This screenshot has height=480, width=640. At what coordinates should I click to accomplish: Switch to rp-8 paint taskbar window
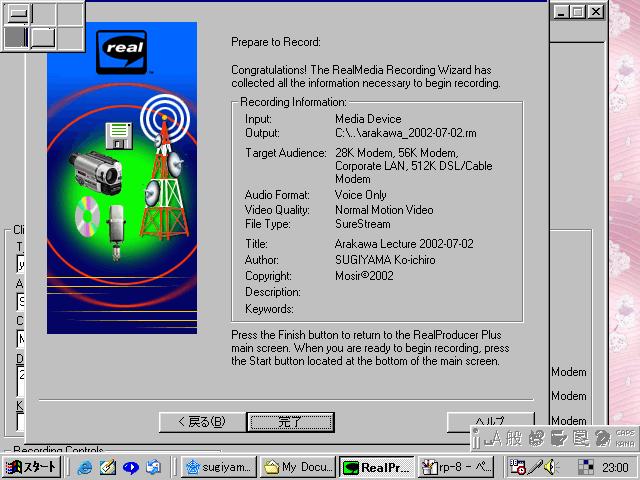pos(456,467)
